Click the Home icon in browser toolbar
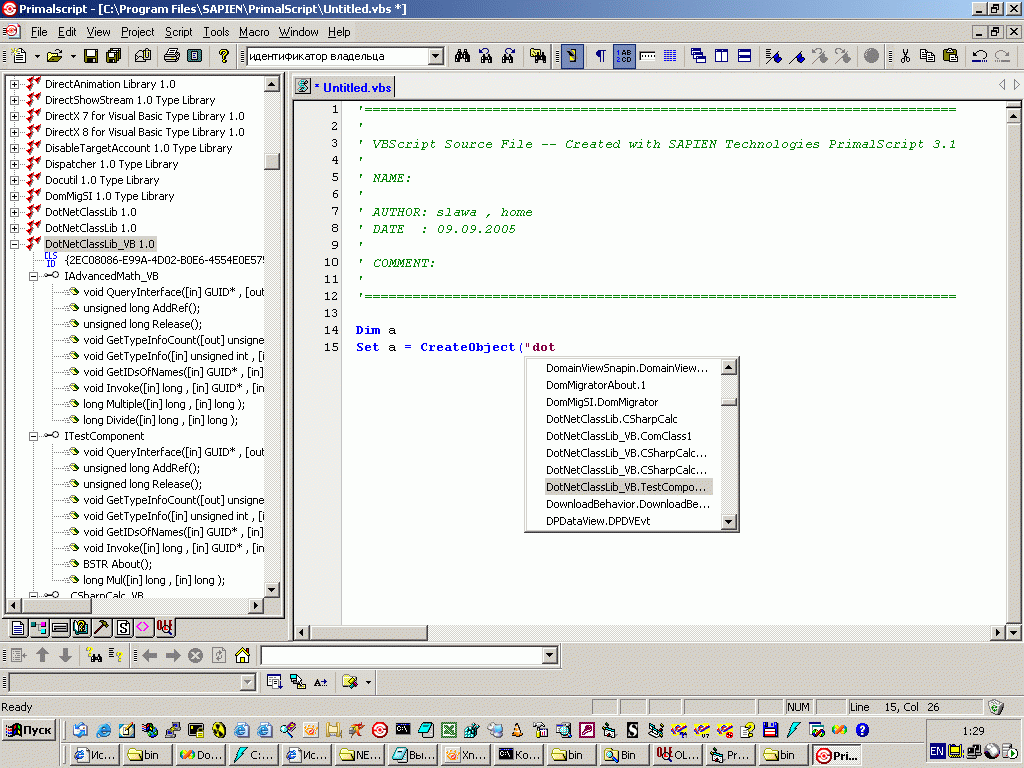1024x768 pixels. (x=242, y=655)
